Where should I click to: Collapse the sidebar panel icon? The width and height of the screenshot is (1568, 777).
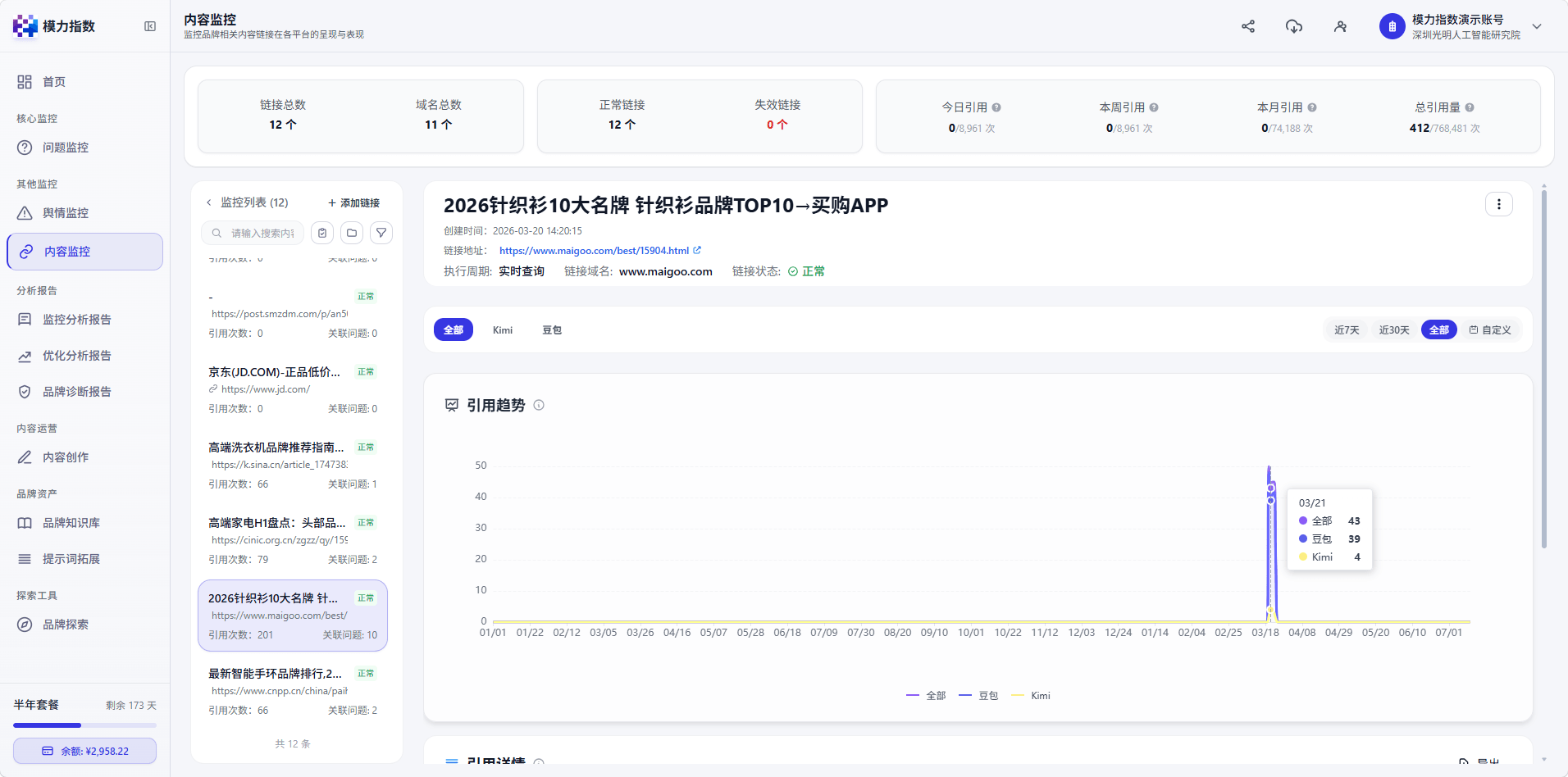click(150, 26)
